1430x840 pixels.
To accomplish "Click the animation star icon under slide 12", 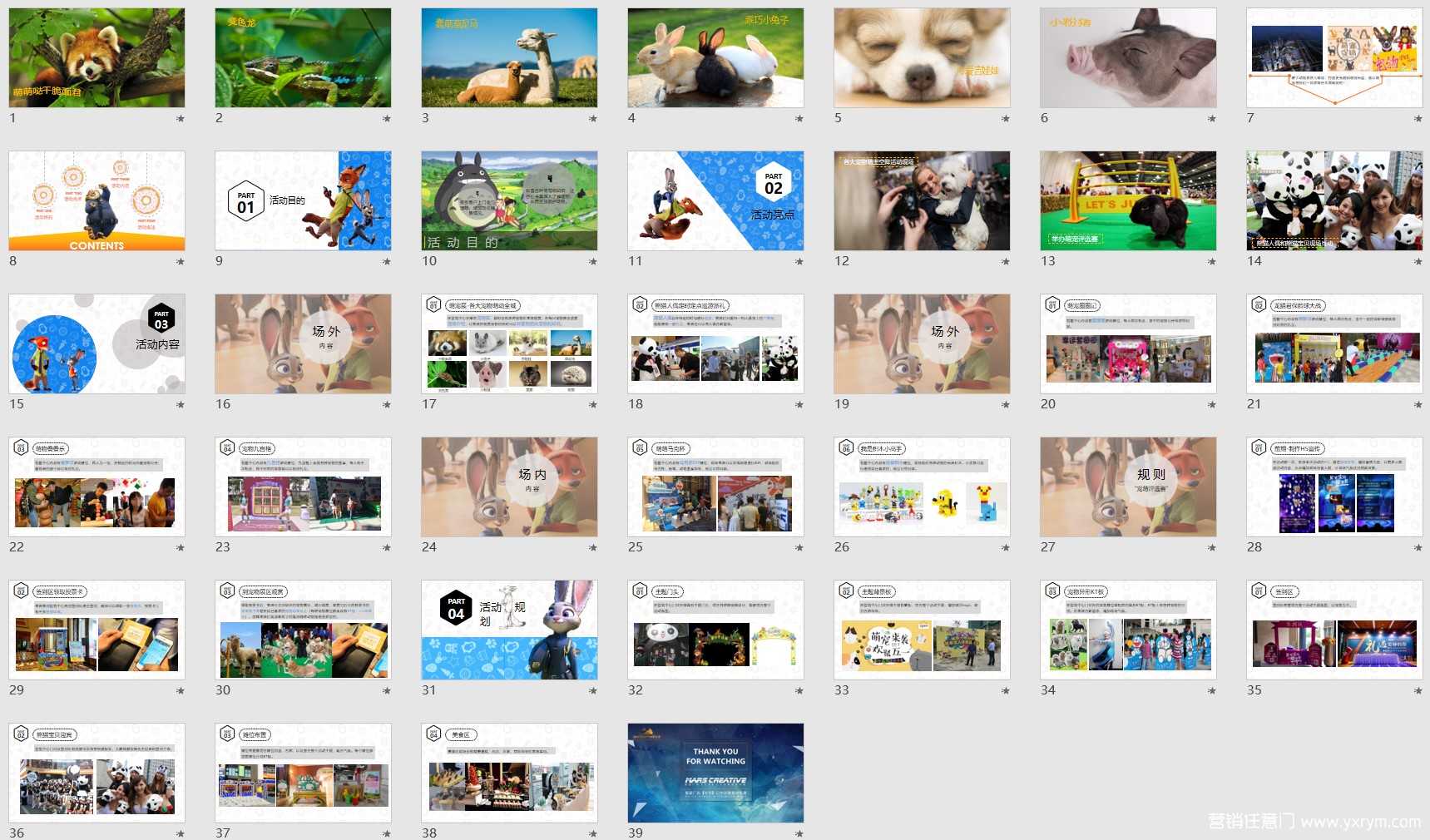I will (x=1006, y=262).
